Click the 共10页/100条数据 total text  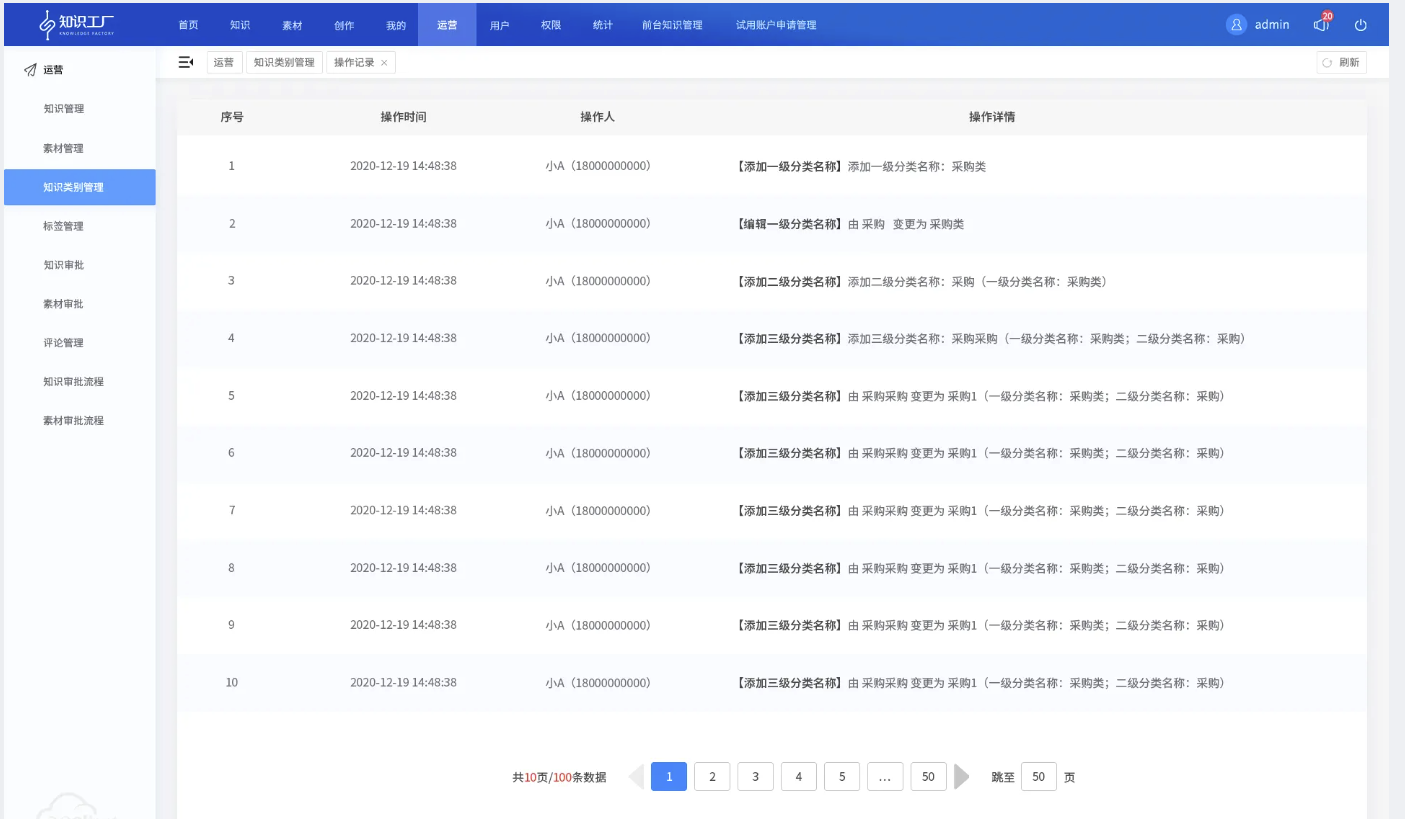(559, 777)
